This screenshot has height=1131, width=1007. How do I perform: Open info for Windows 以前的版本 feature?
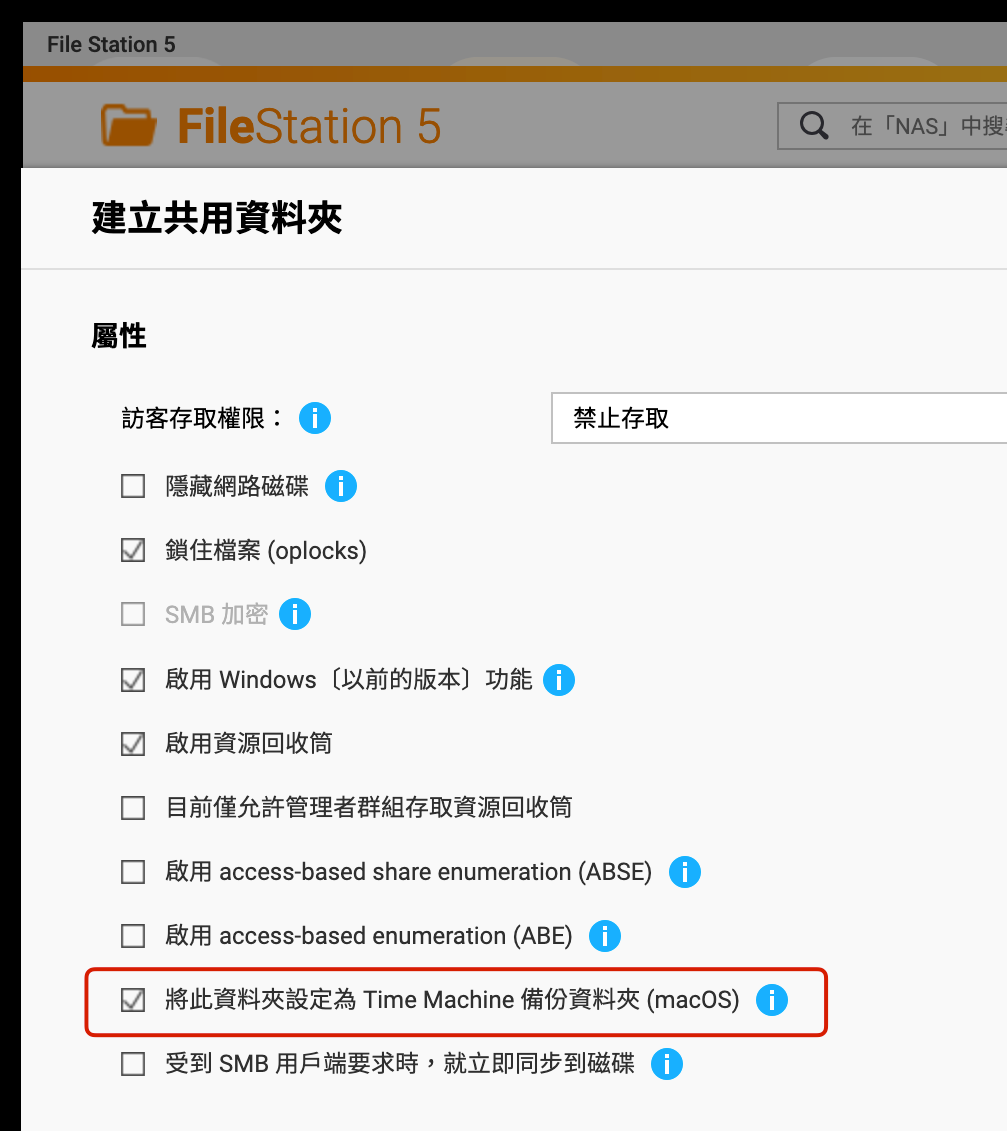click(559, 680)
